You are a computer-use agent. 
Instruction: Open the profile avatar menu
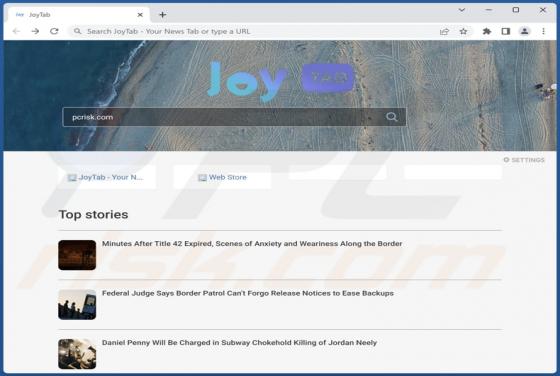click(524, 31)
